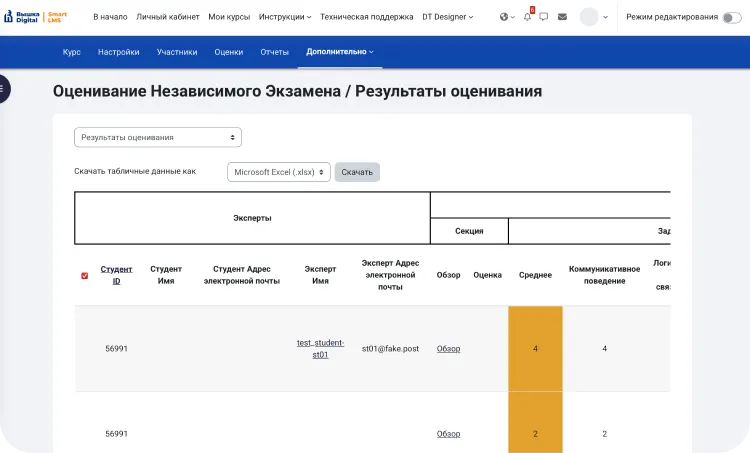Click Студент Адрес электронной почты header
This screenshot has height=453, width=750.
pyautogui.click(x=242, y=275)
